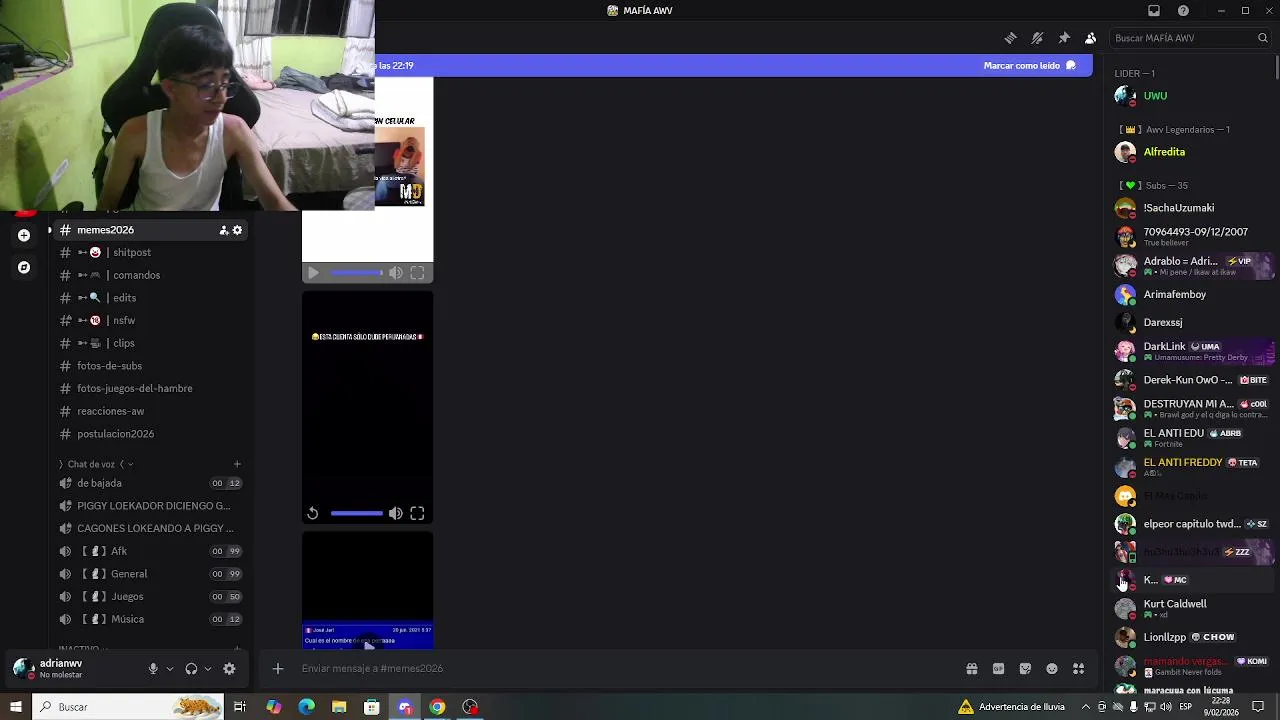Open memes2026 channel settings gear
This screenshot has width=1280, height=720.
(x=237, y=230)
